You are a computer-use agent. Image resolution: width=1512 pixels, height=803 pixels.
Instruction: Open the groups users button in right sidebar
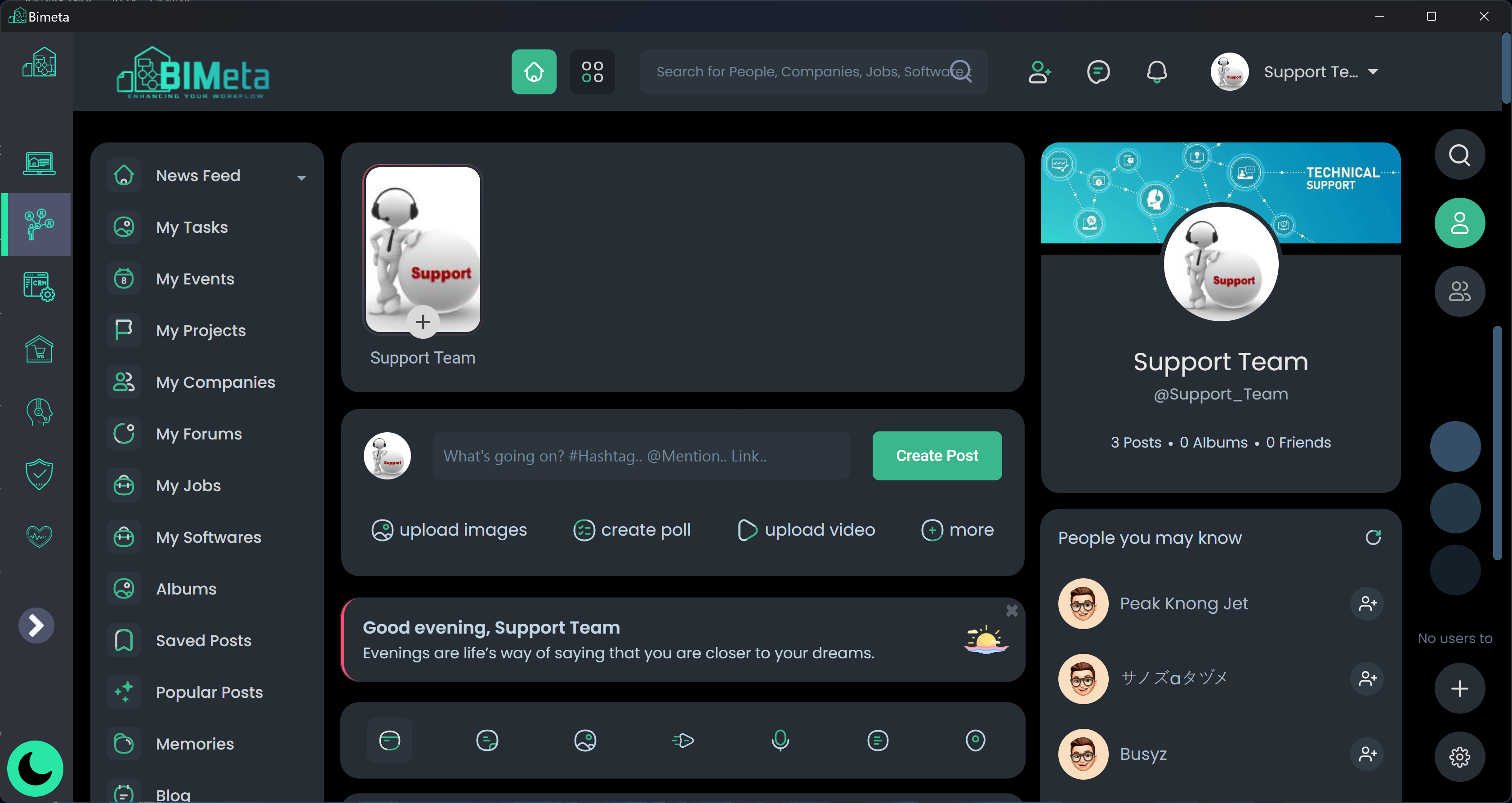1459,292
